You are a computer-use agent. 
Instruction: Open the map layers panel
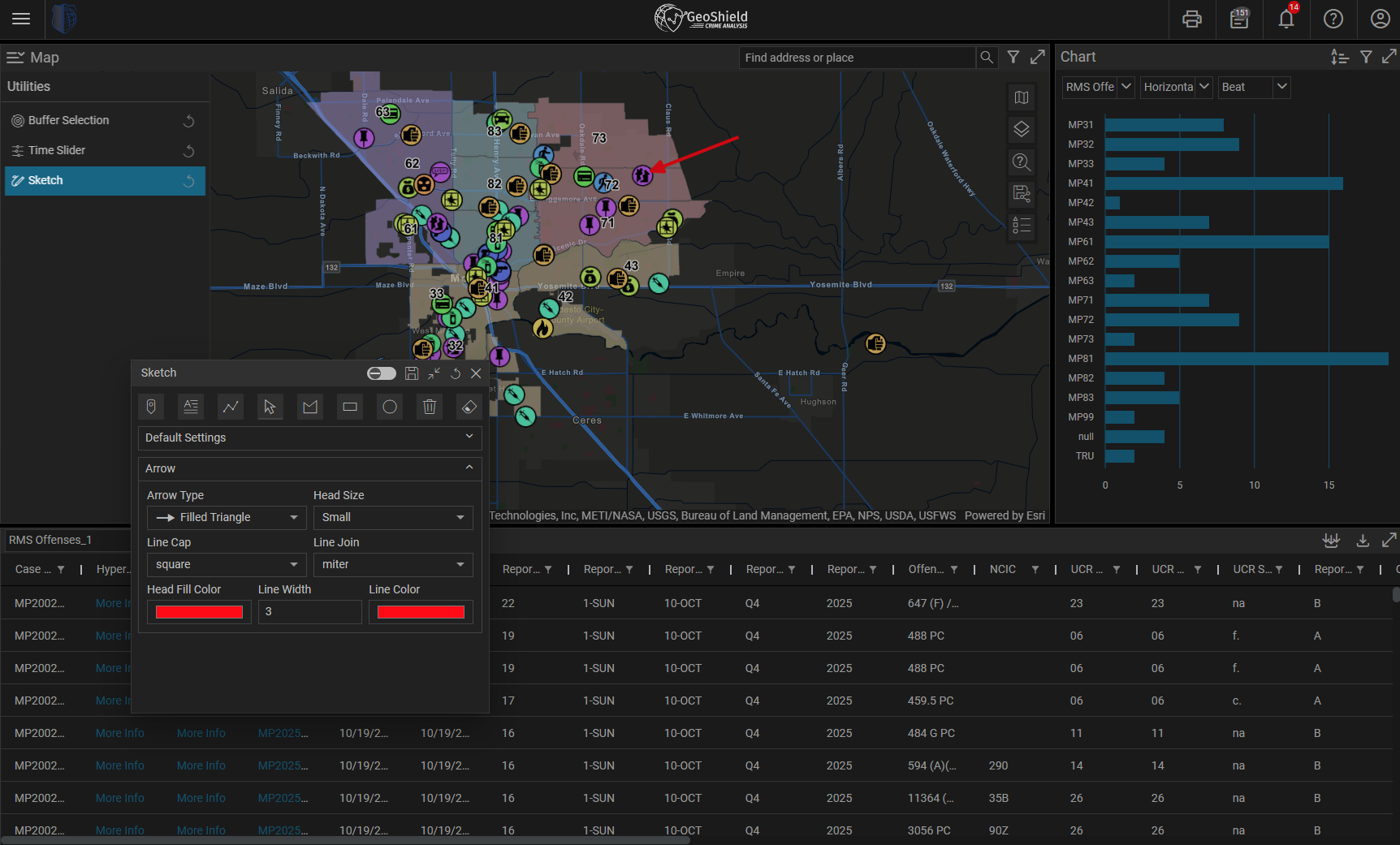(x=1022, y=129)
